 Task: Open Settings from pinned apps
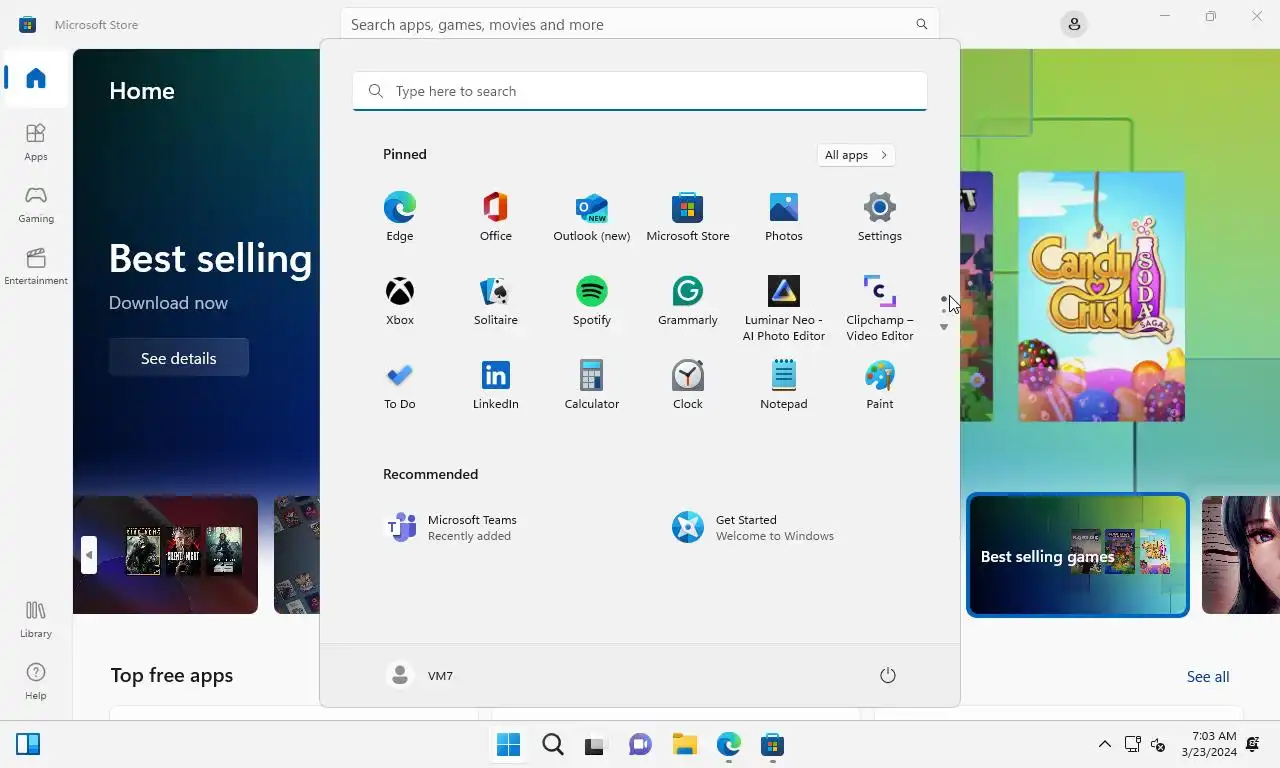[880, 216]
